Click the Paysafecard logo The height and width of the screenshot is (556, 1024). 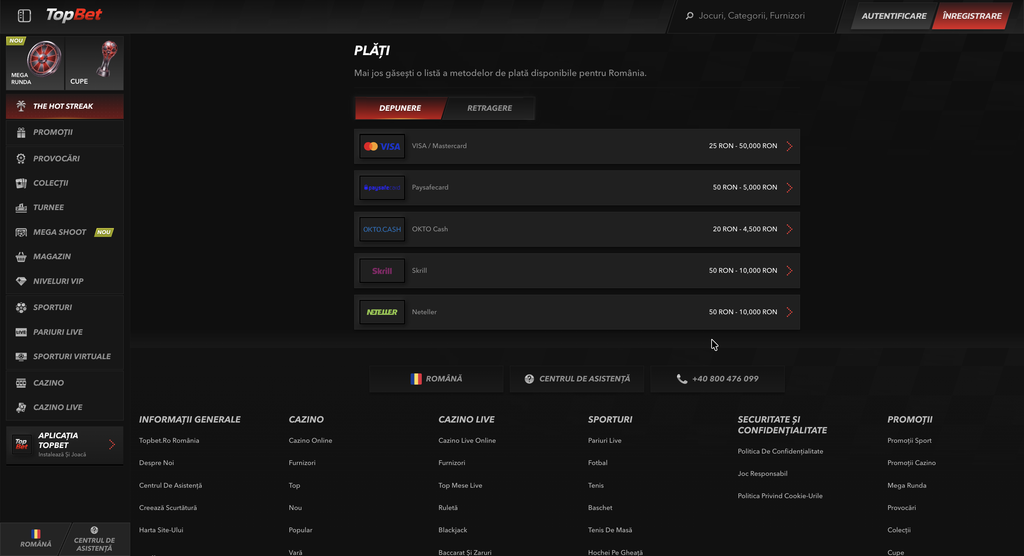[x=382, y=188]
